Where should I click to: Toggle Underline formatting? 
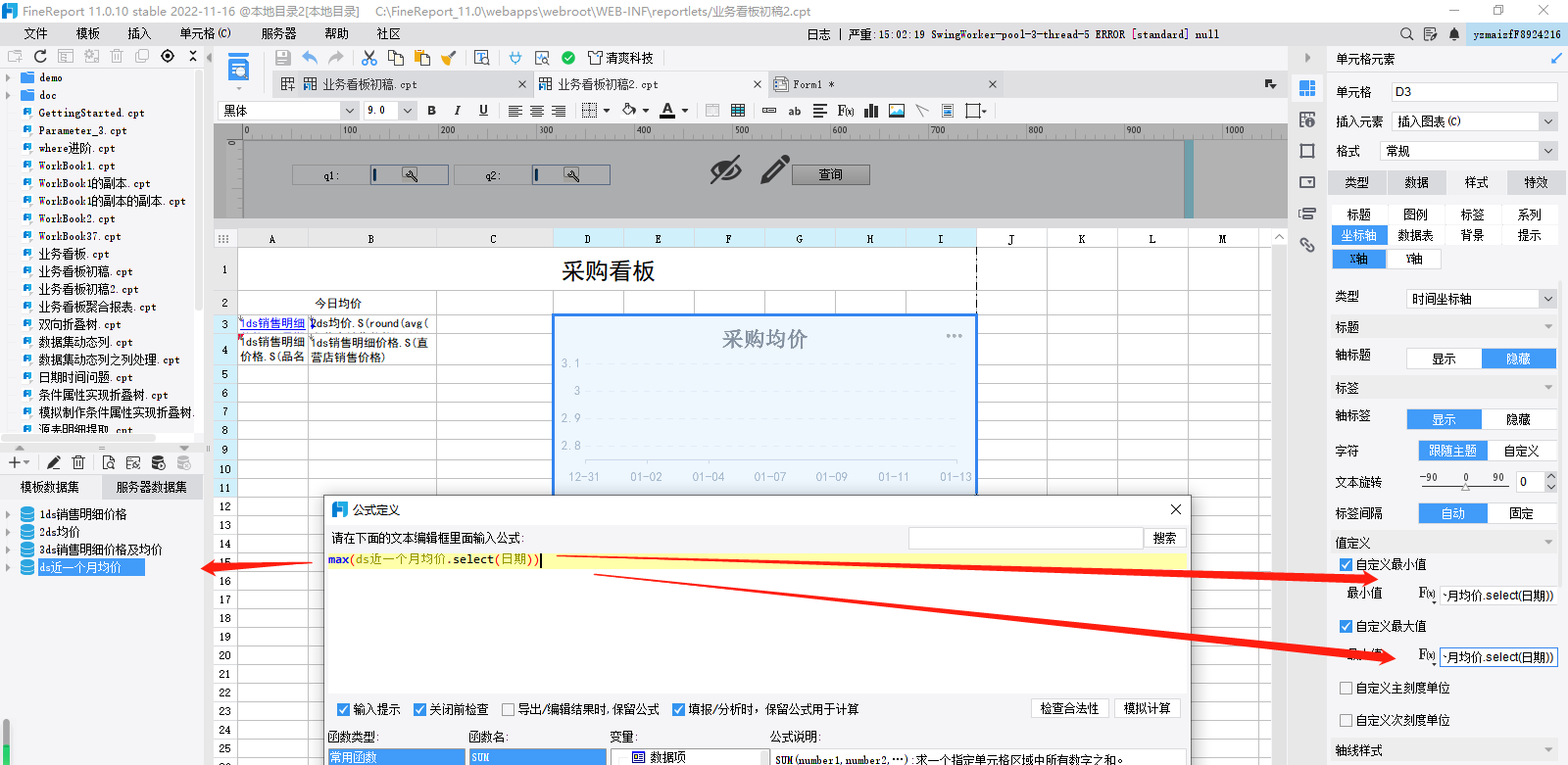point(483,111)
